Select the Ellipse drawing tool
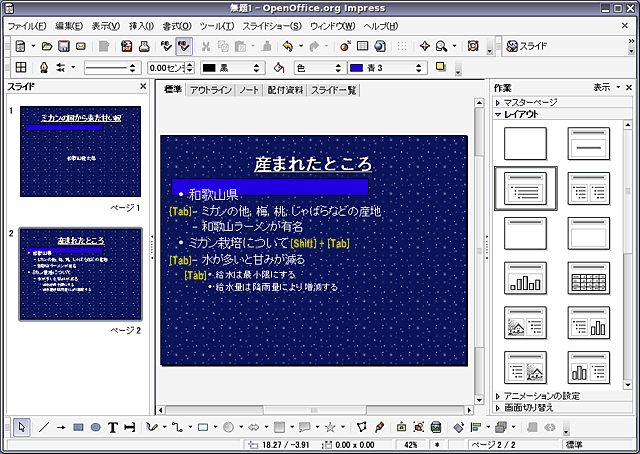The height and width of the screenshot is (454, 640). 96,427
